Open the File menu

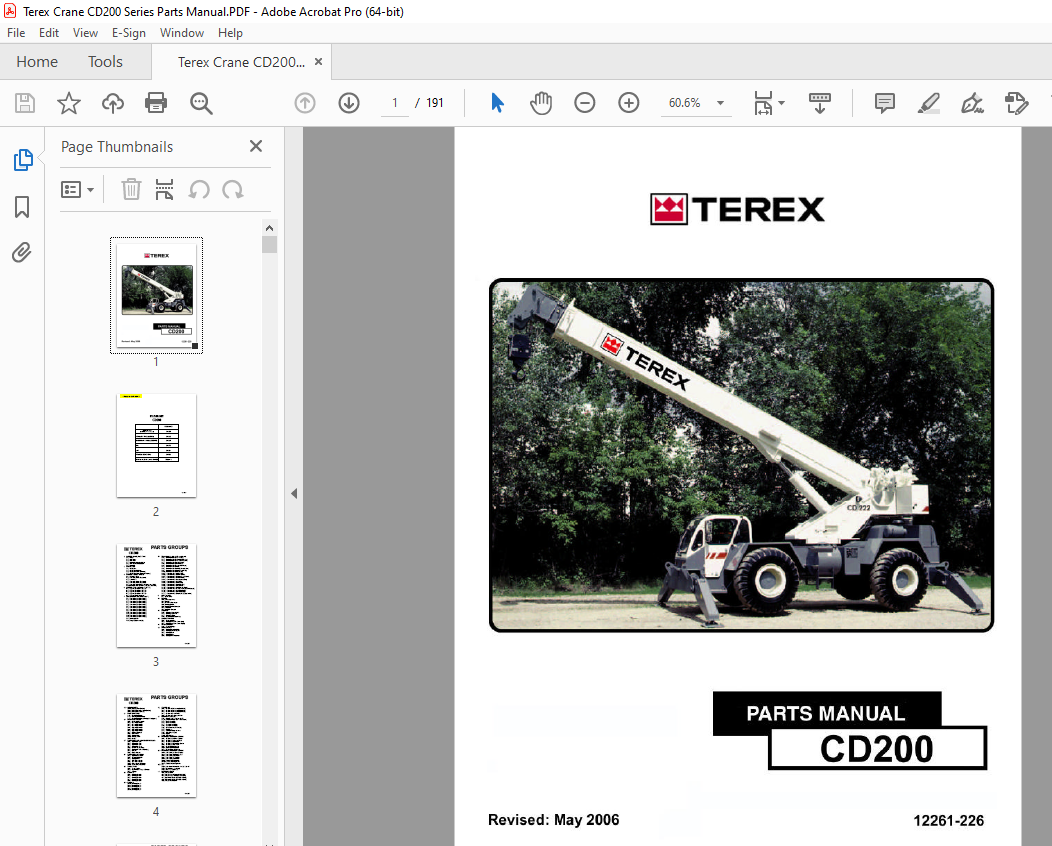[x=16, y=33]
